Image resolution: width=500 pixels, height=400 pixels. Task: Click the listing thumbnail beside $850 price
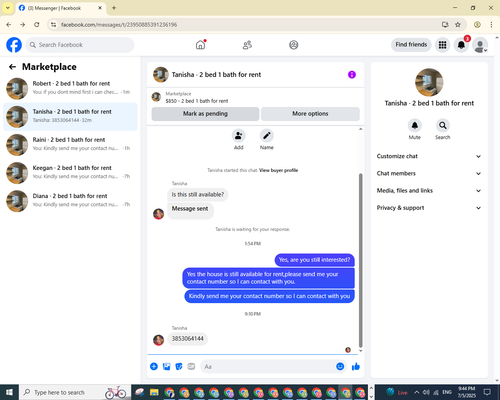point(156,97)
